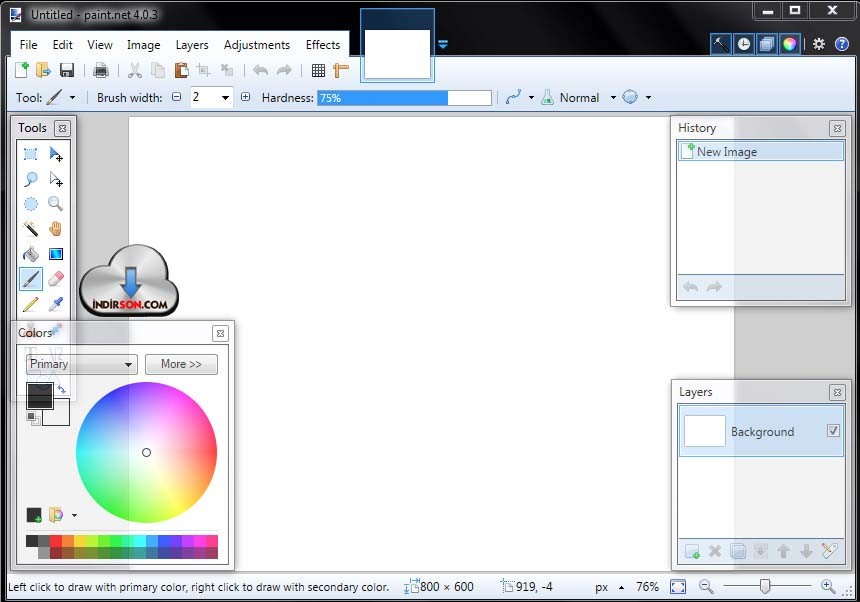This screenshot has height=602, width=860.
Task: Select the Color Picker eyedropper tool
Action: [x=56, y=304]
